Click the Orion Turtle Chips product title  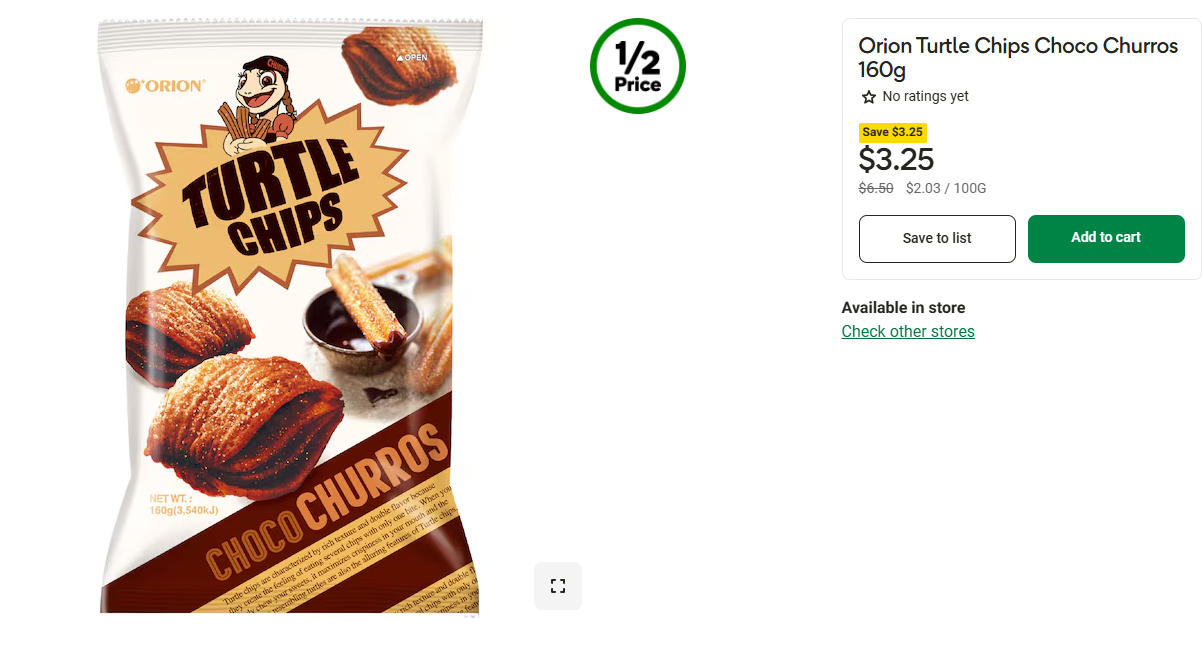tap(1018, 57)
